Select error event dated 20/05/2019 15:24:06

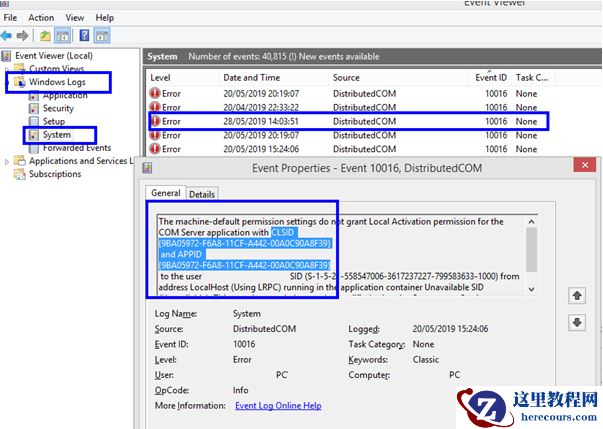point(348,149)
